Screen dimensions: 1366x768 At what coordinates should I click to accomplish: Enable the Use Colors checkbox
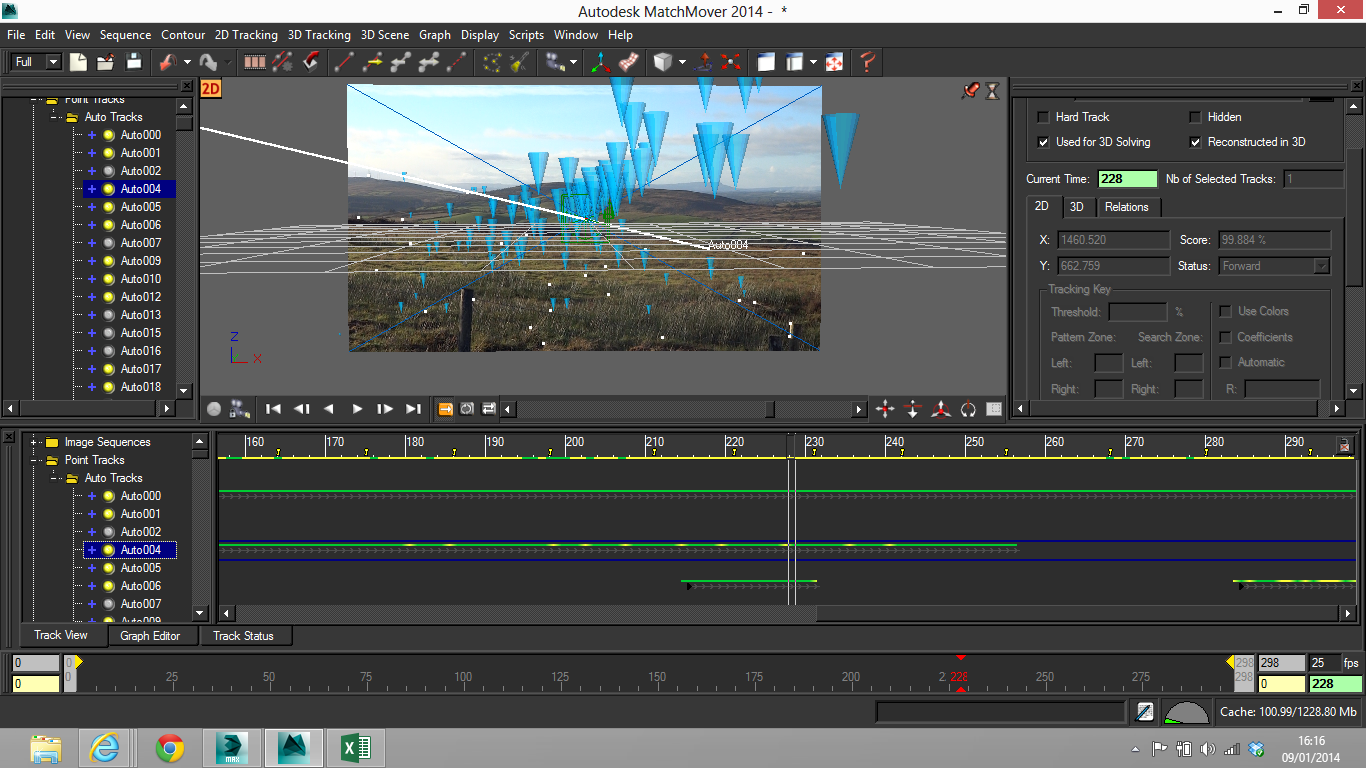tap(1225, 311)
